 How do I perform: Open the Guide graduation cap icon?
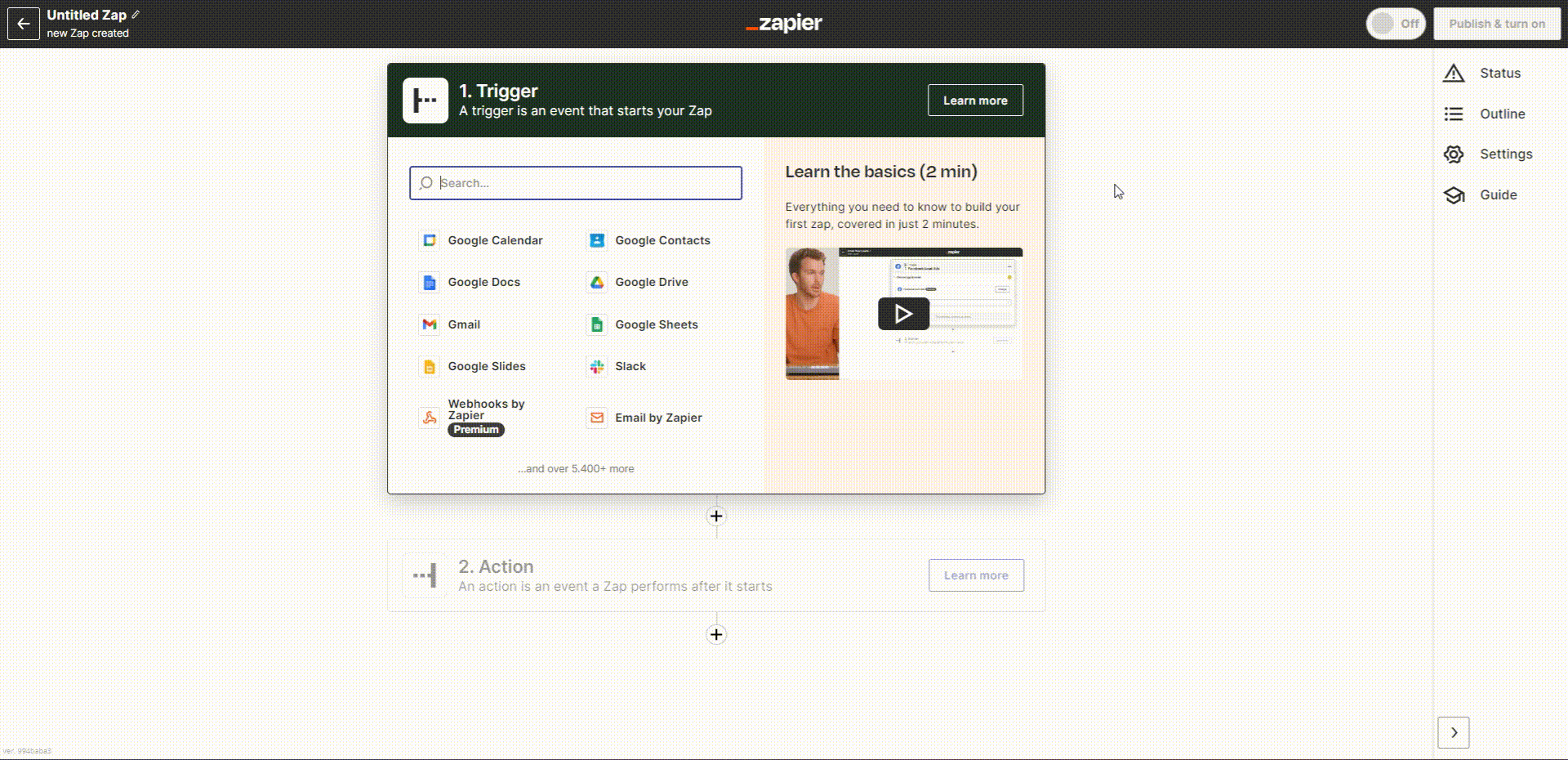click(x=1454, y=194)
